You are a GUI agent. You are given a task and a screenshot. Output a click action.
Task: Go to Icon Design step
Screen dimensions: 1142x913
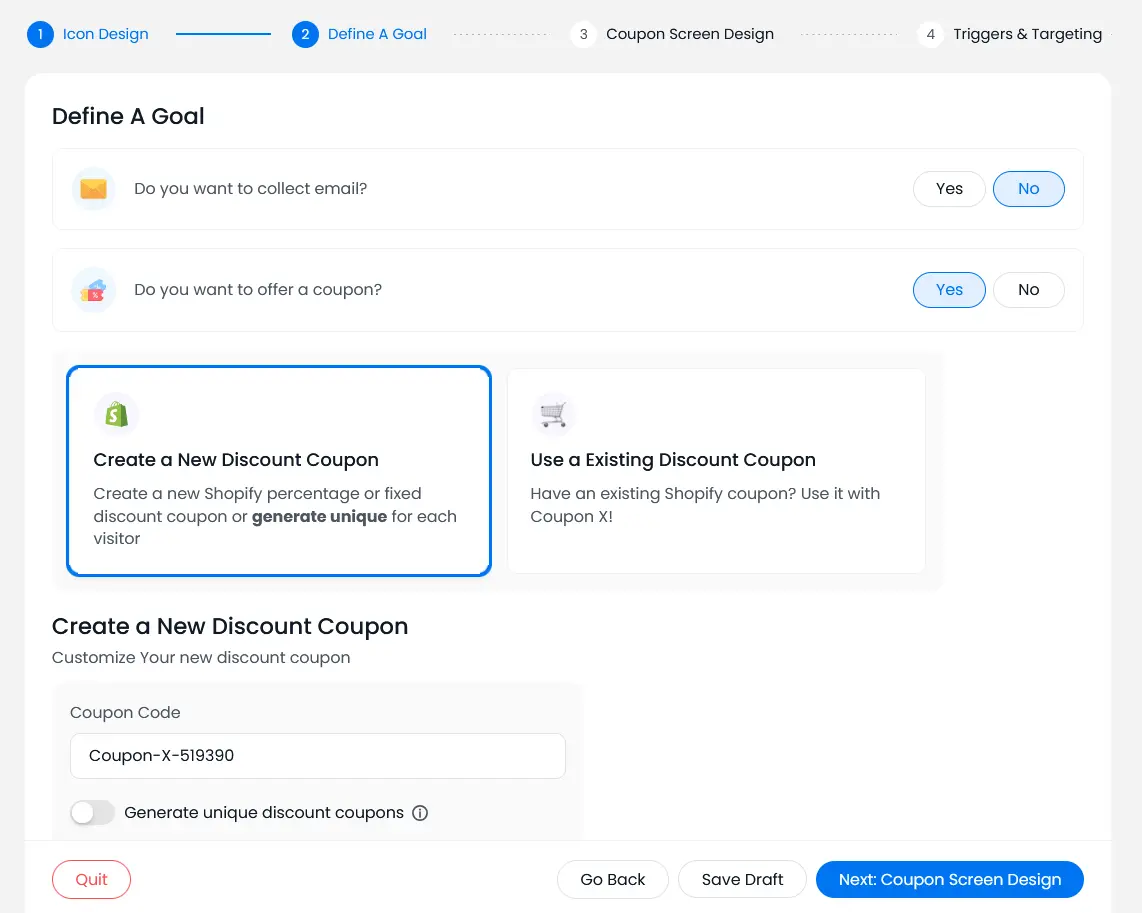tap(105, 34)
